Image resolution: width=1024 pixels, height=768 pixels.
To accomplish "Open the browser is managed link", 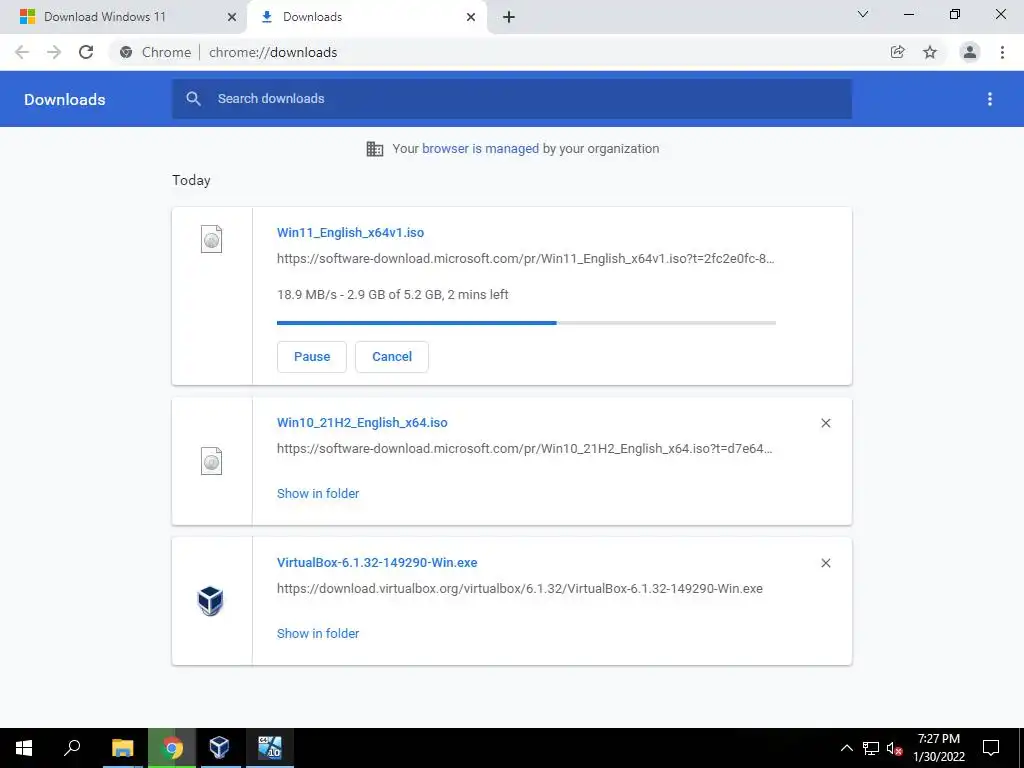I will click(480, 148).
